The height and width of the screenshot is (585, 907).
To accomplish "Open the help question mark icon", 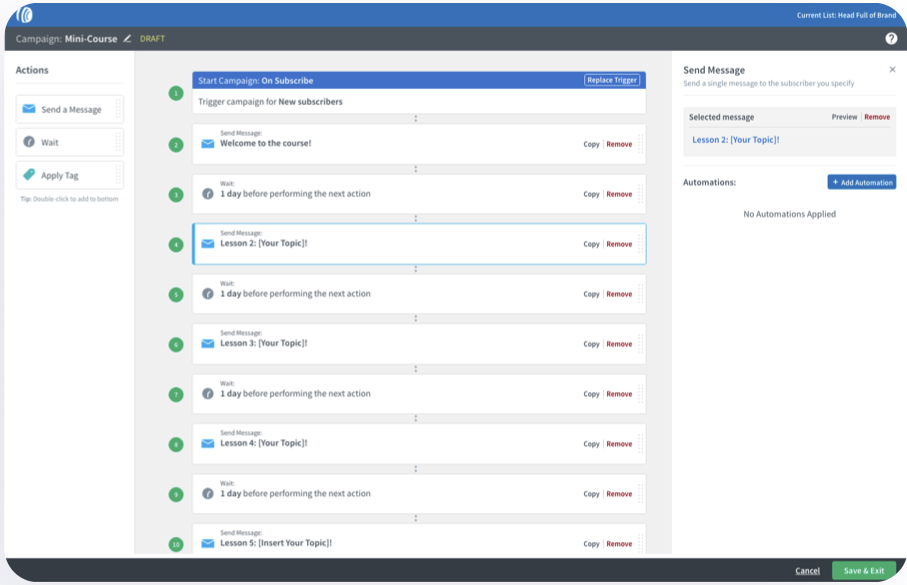I will pos(891,39).
